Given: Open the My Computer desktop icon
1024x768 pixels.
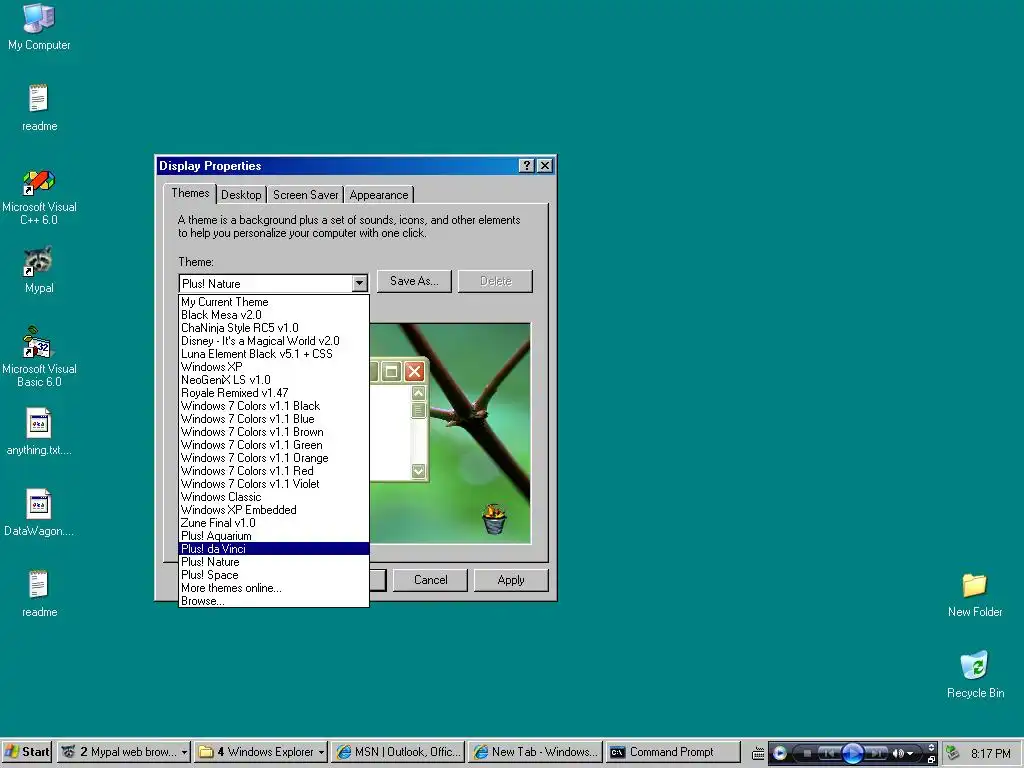Looking at the screenshot, I should pyautogui.click(x=39, y=27).
